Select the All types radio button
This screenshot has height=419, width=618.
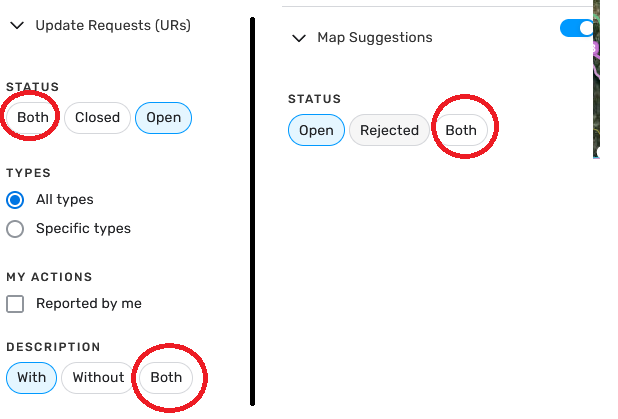click(15, 200)
